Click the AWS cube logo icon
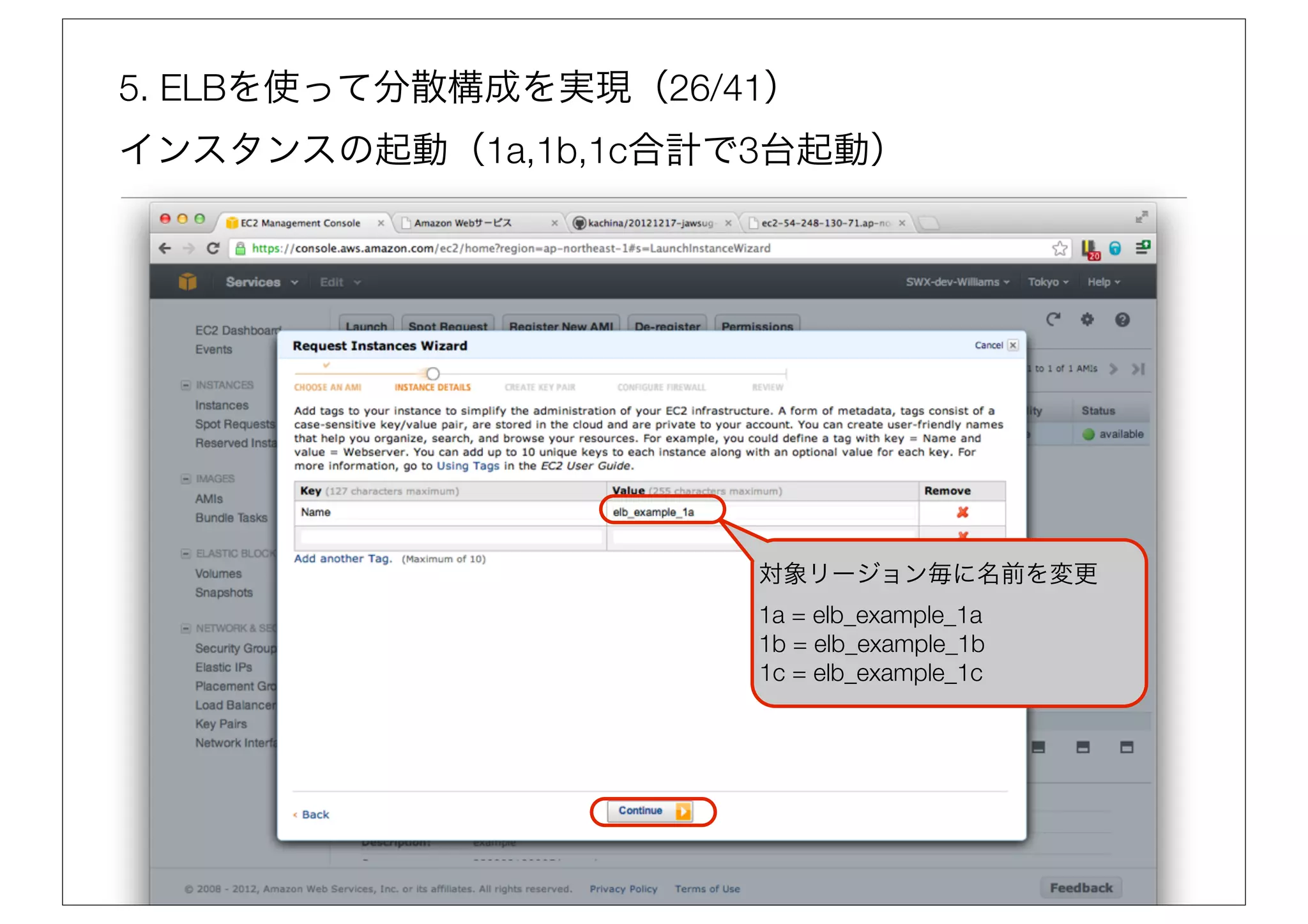The height and width of the screenshot is (924, 1308). (188, 282)
